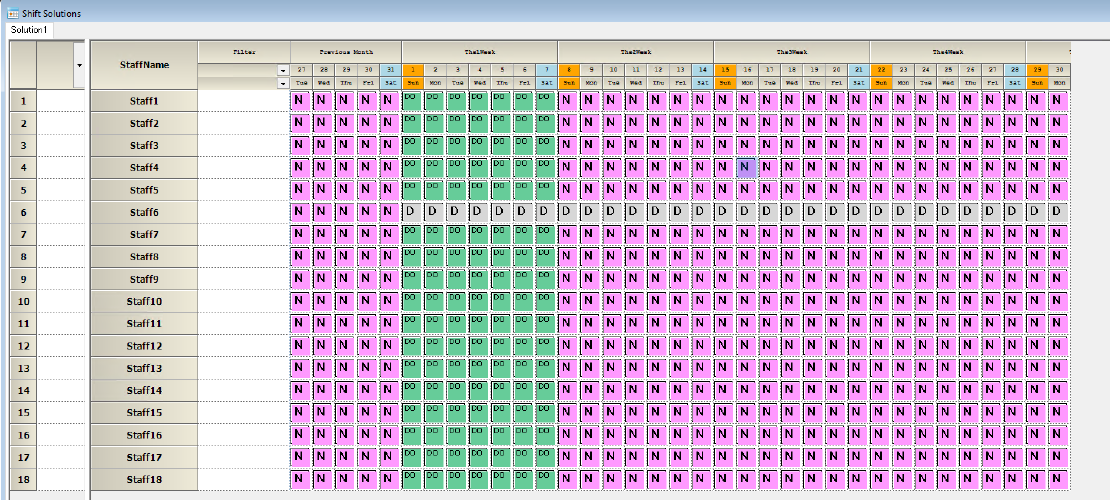Click the date 10 column header
Viewport: 1110px width, 500px height.
coord(613,70)
